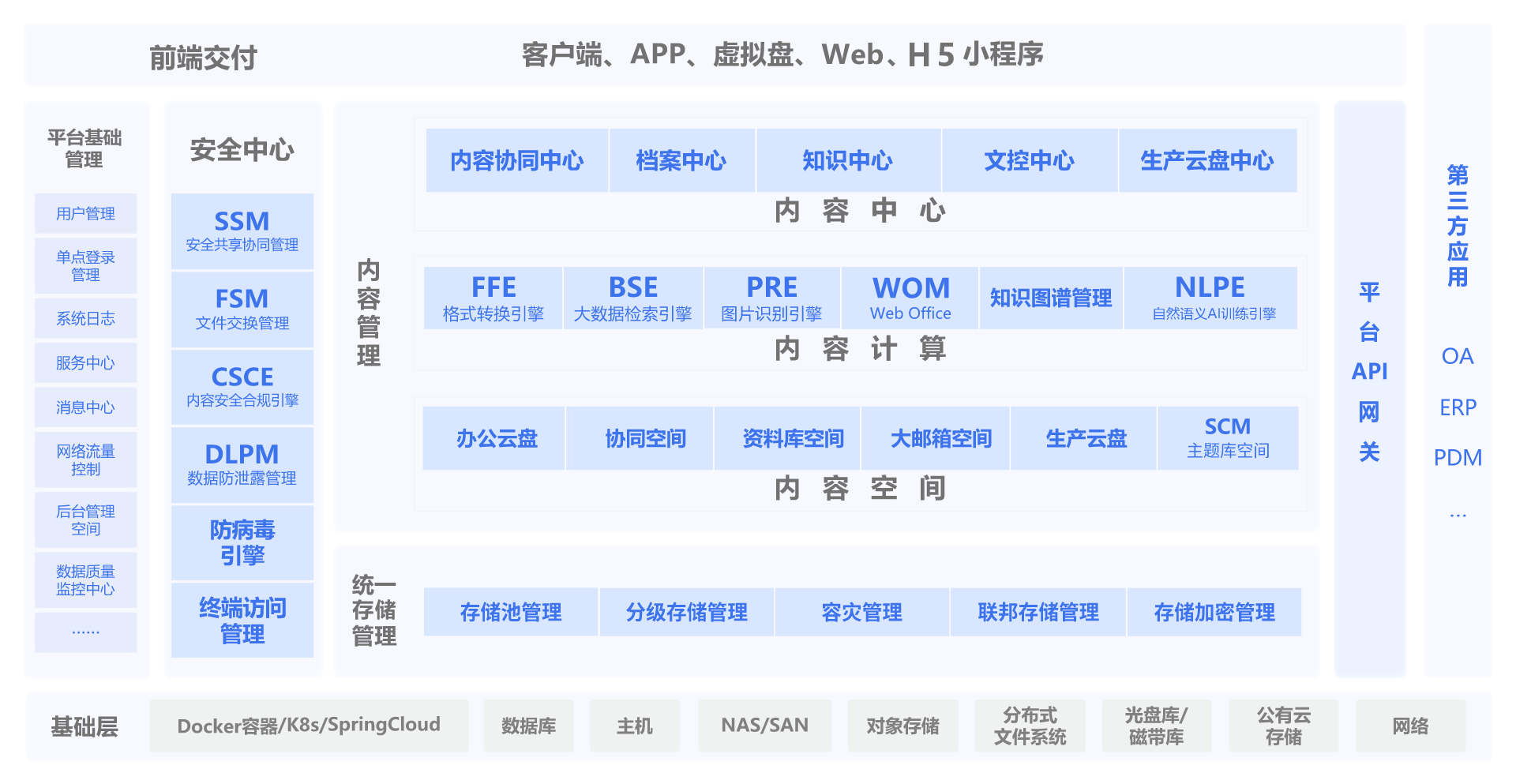Open the 知识中心 section

847,160
